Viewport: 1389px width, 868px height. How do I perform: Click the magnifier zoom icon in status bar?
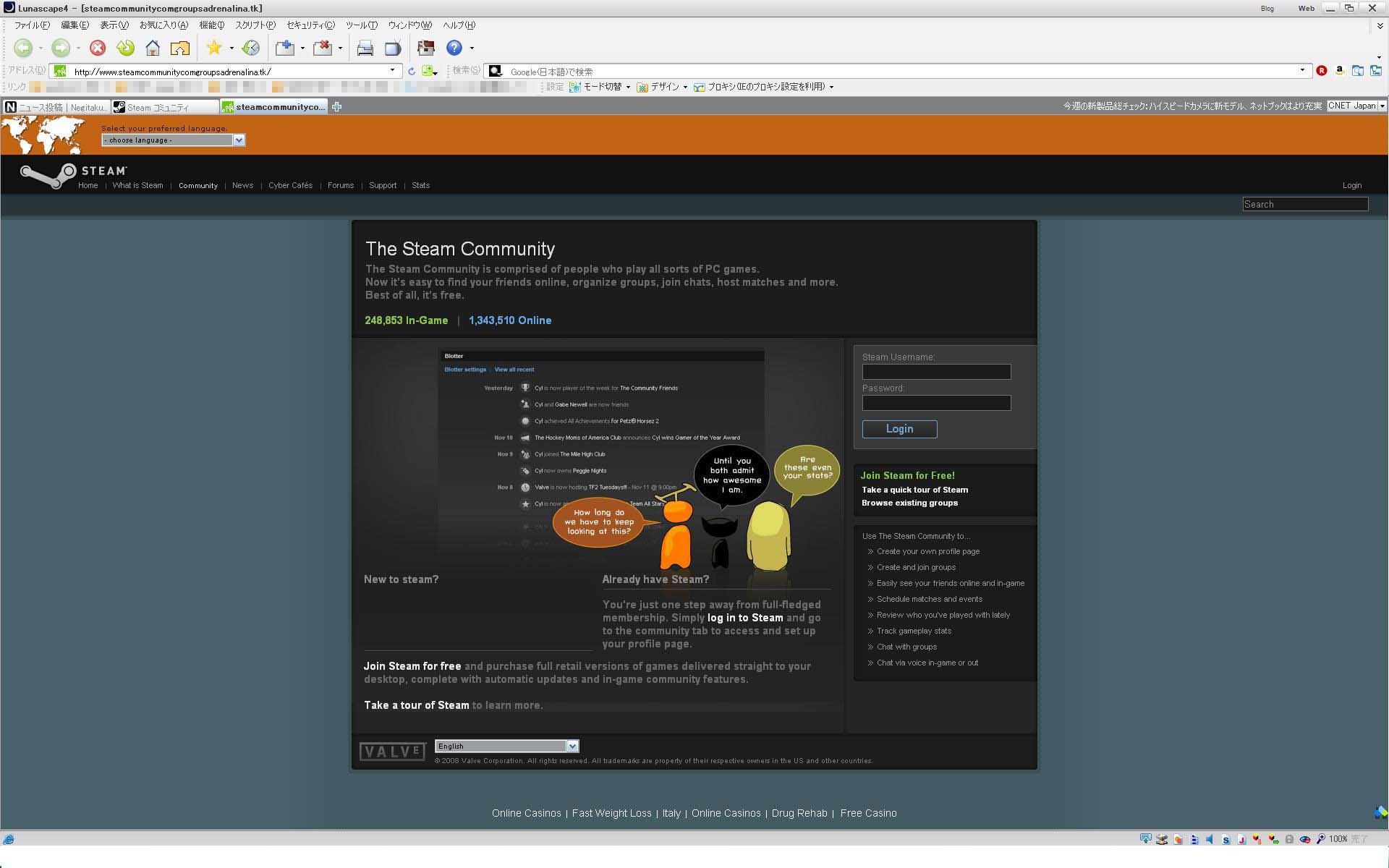coord(1321,839)
